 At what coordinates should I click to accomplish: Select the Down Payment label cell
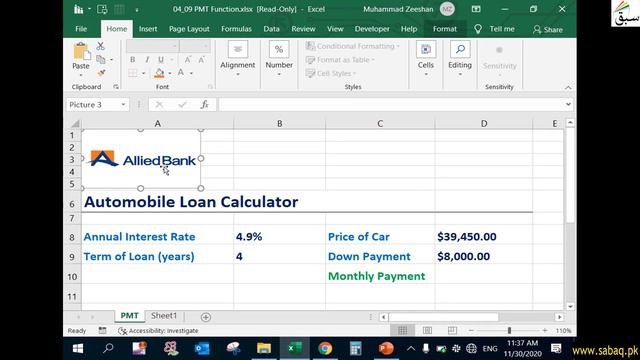click(380, 257)
